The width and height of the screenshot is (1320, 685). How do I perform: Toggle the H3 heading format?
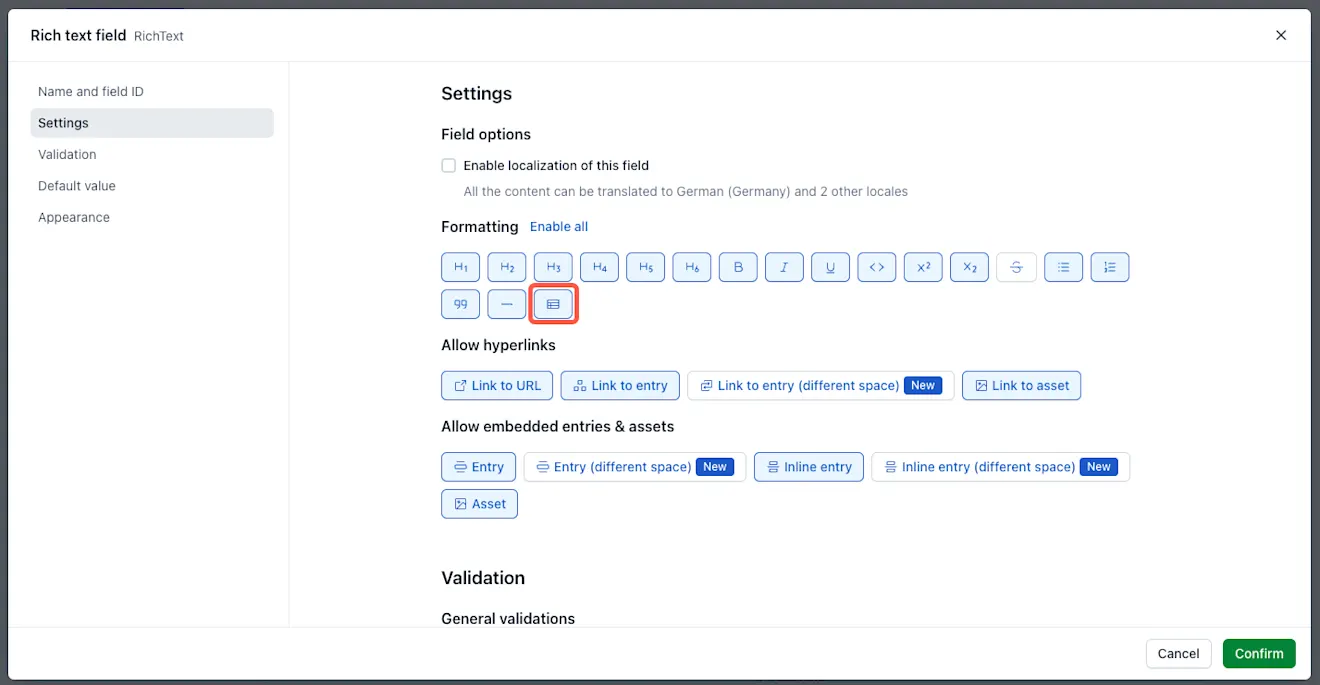(553, 267)
